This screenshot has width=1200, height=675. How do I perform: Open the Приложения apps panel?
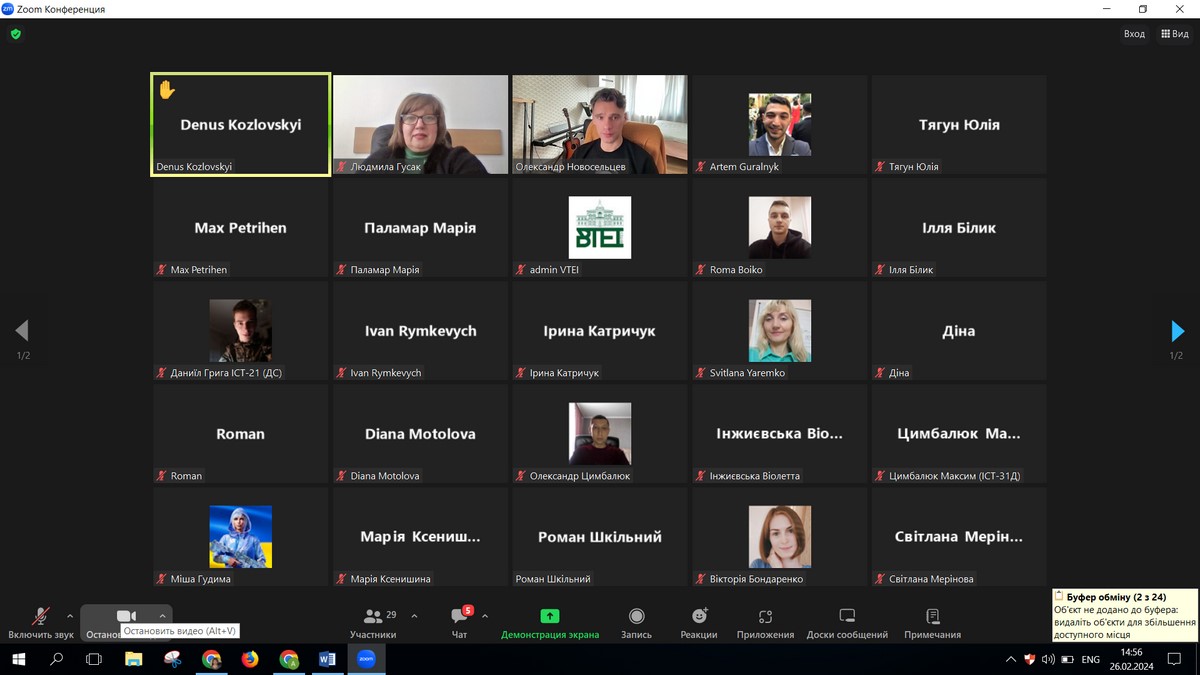click(x=765, y=622)
